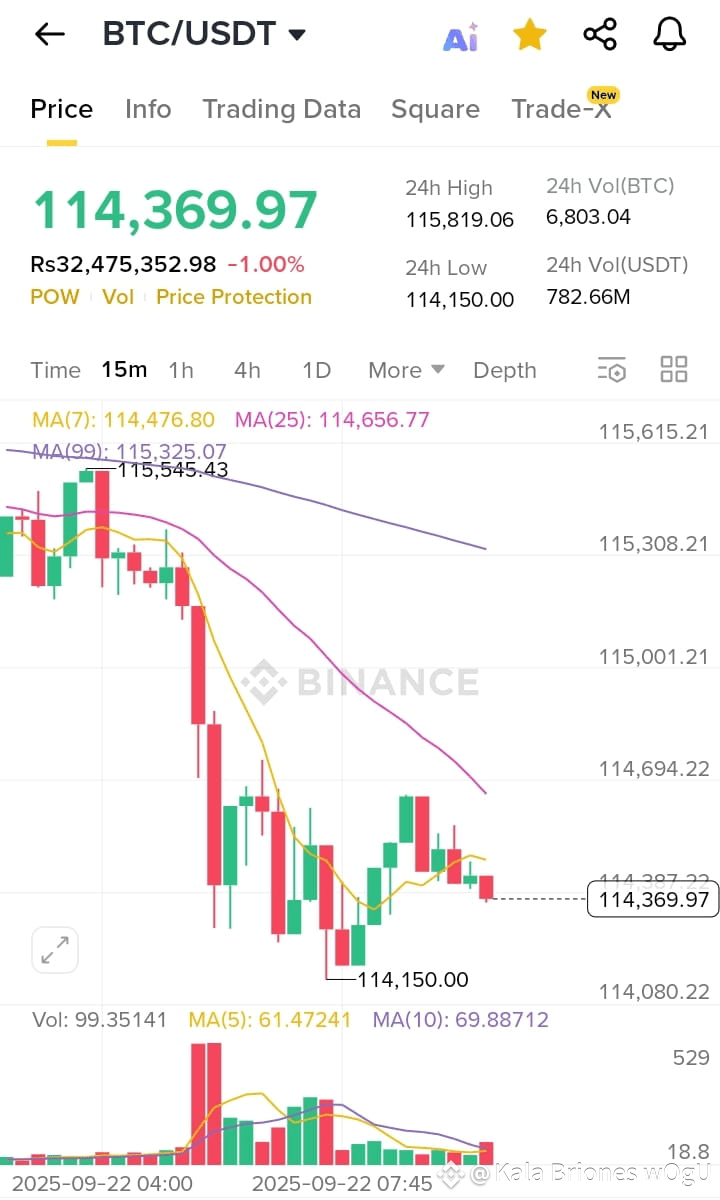720x1200 pixels.
Task: Select the 4h chart interval
Action: (x=247, y=370)
